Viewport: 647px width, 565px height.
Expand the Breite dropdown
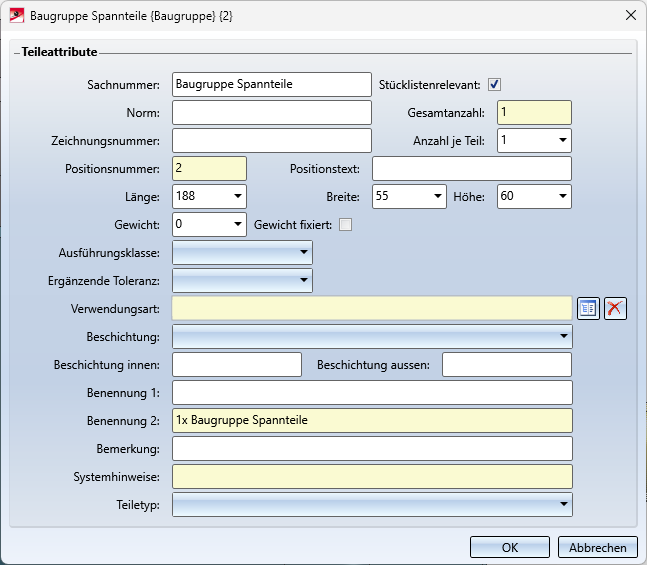click(438, 196)
